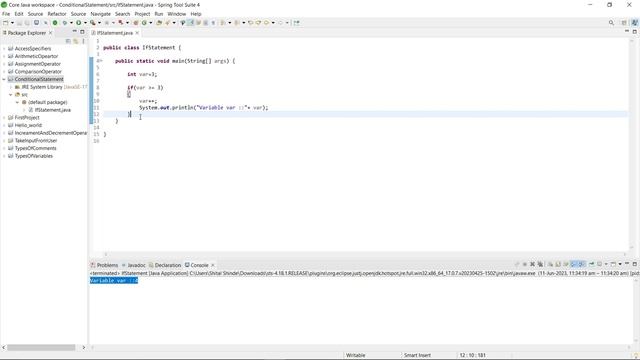Run the program with the green Run icon
640x360 pixels.
[x=78, y=23]
